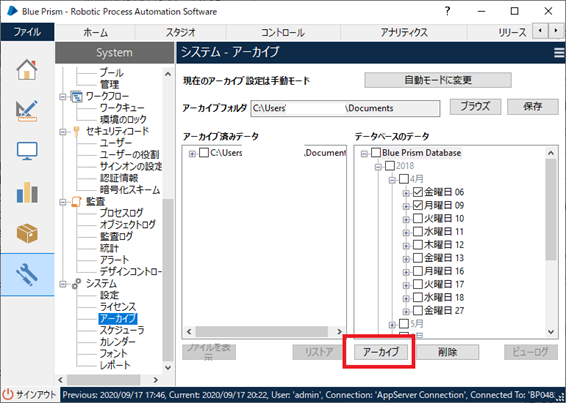
Task: Click the scroll icon beside 監査
Action: pyautogui.click(x=76, y=202)
